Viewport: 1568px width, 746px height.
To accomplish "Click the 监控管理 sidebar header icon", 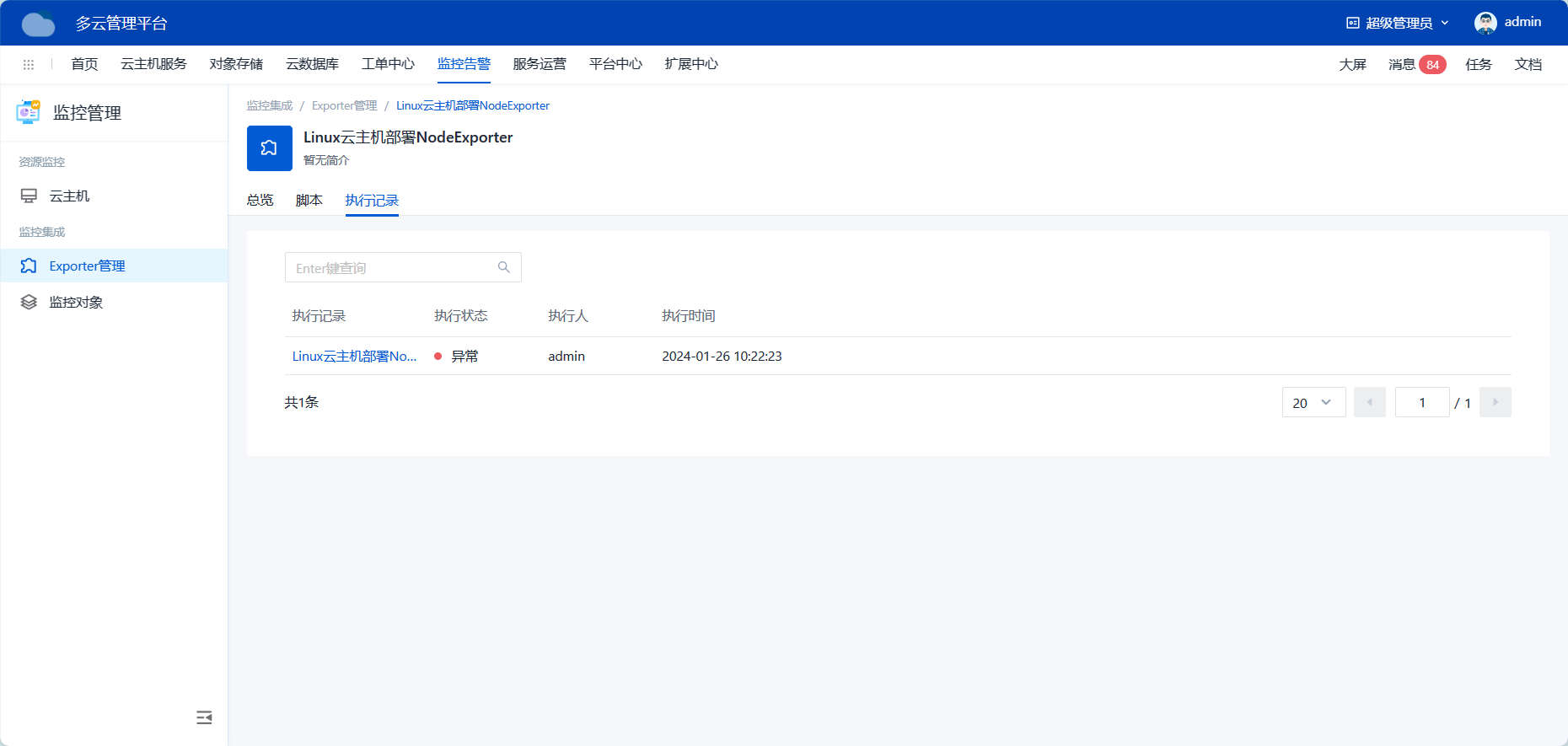I will (x=29, y=112).
